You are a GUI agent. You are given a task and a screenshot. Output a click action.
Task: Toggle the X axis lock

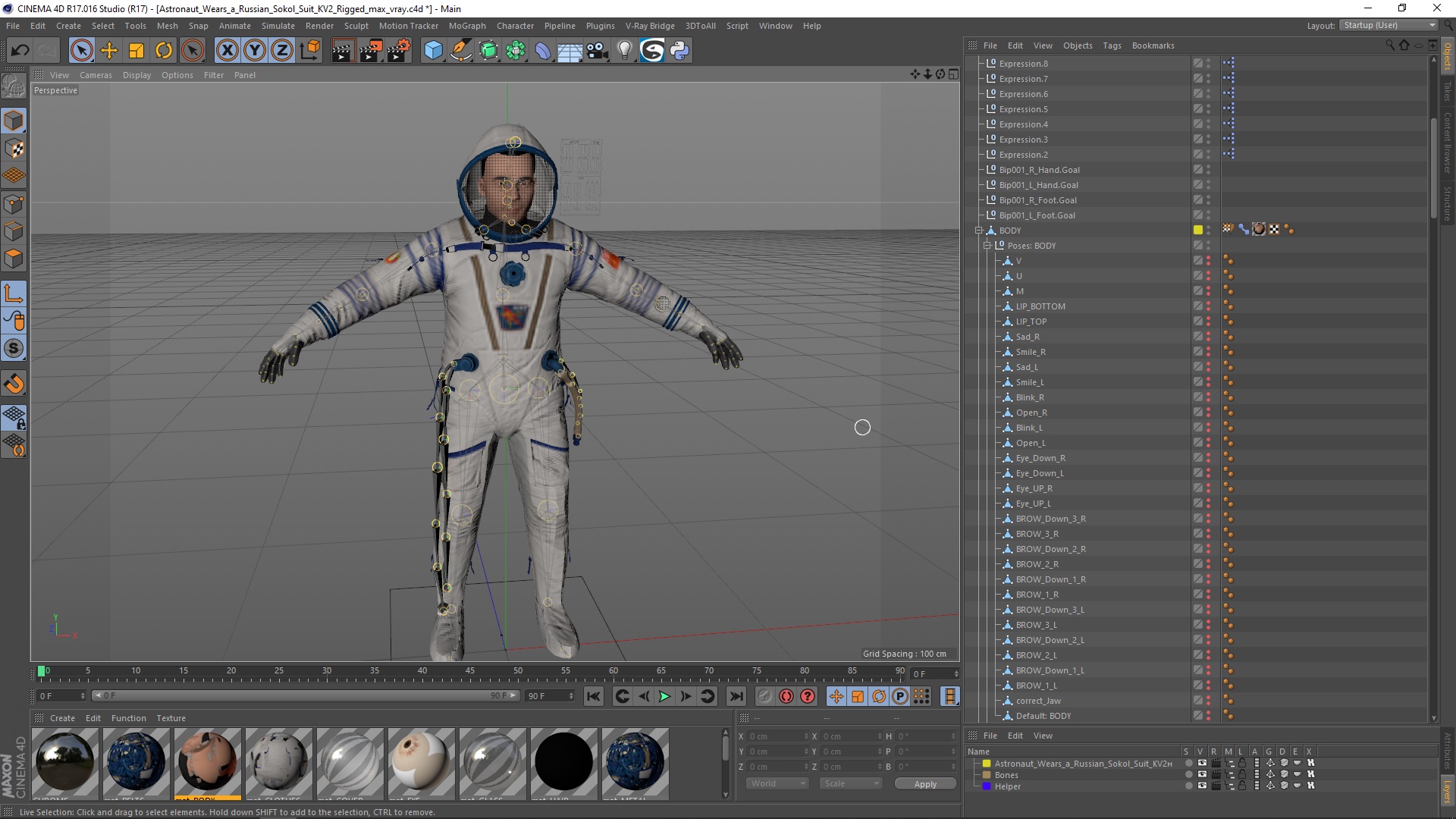(227, 51)
